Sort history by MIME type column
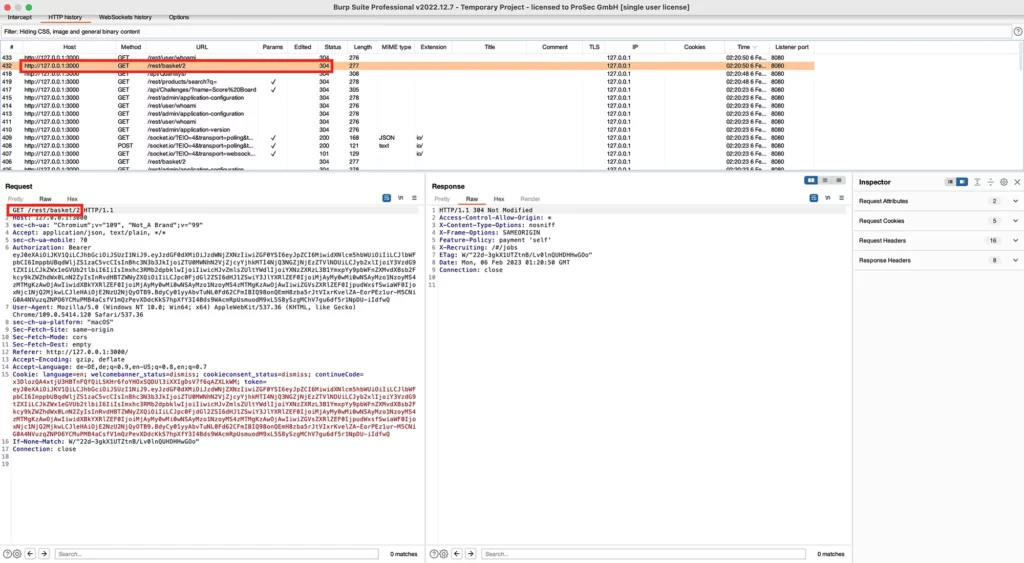This screenshot has width=1024, height=563. (x=396, y=47)
